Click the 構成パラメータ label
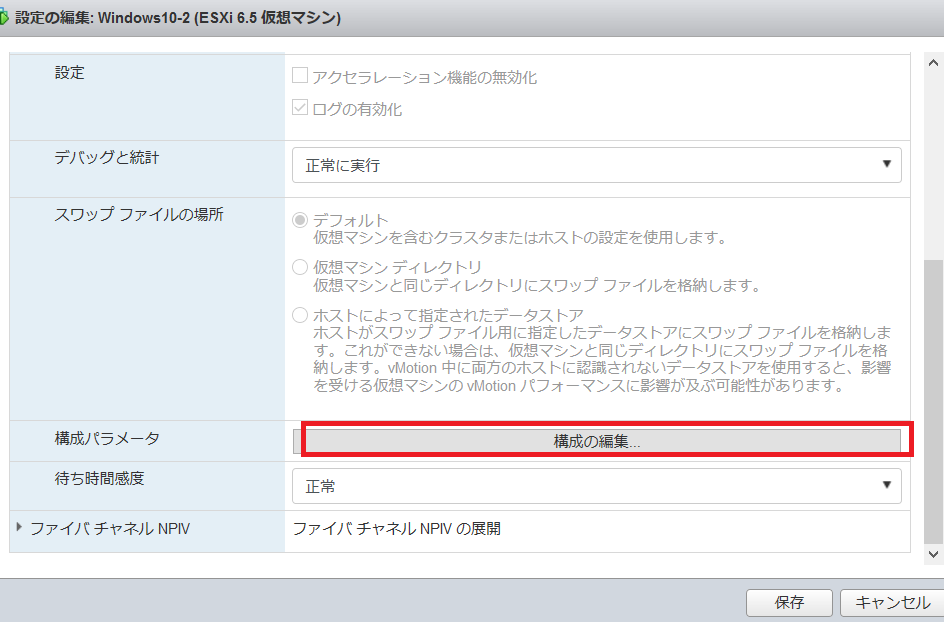The height and width of the screenshot is (622, 944). (107, 438)
